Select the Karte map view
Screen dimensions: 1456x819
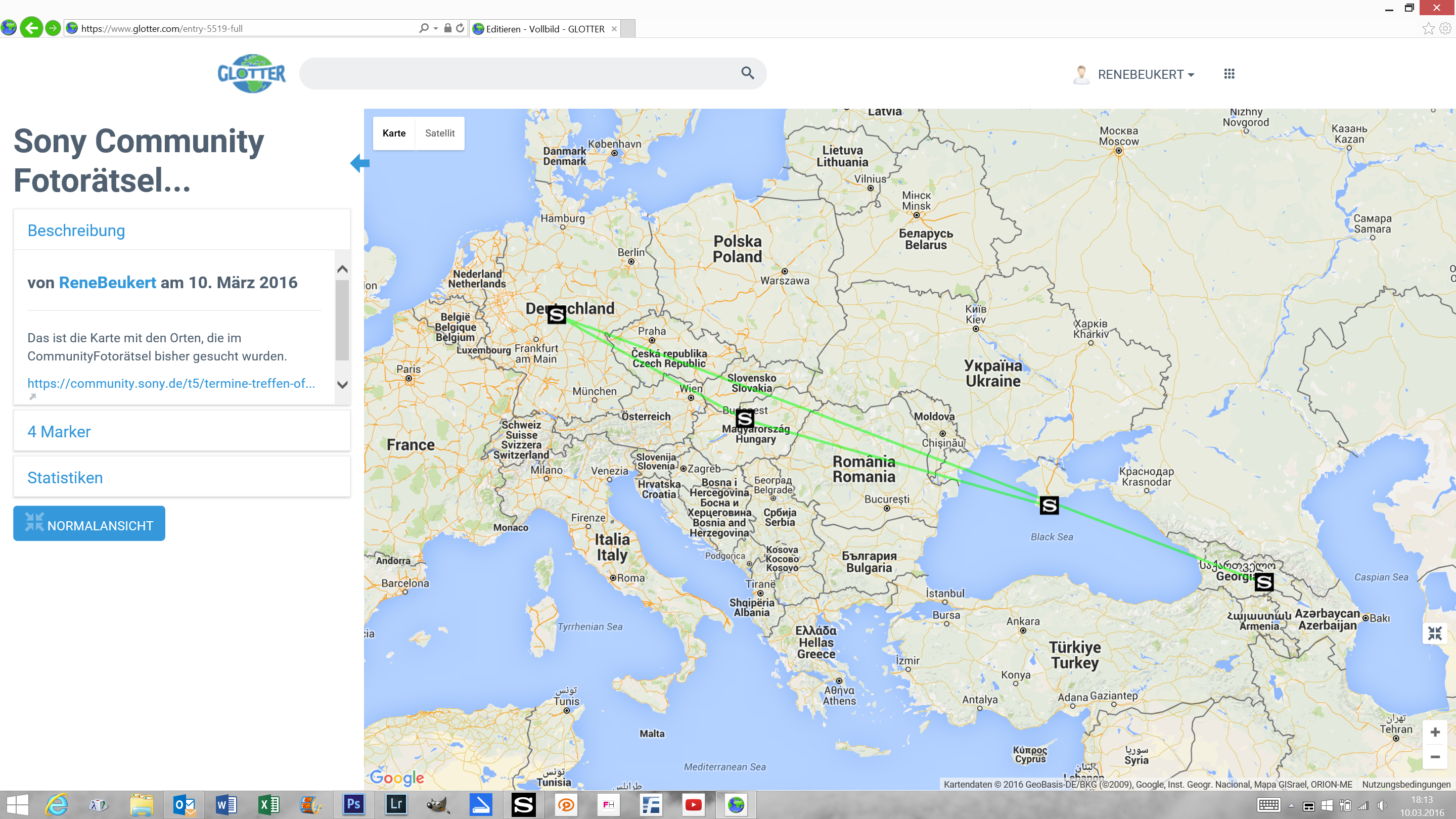[393, 133]
